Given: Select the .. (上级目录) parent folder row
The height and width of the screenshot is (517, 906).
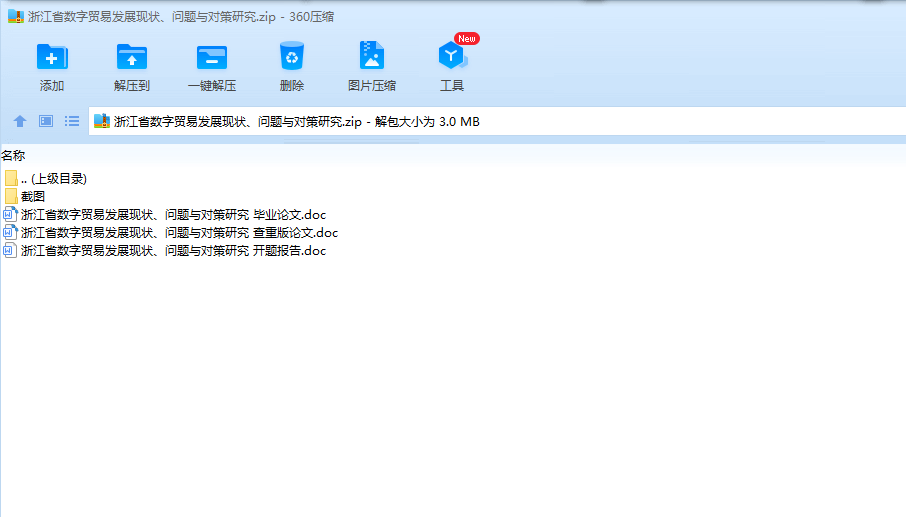Looking at the screenshot, I should 54,178.
